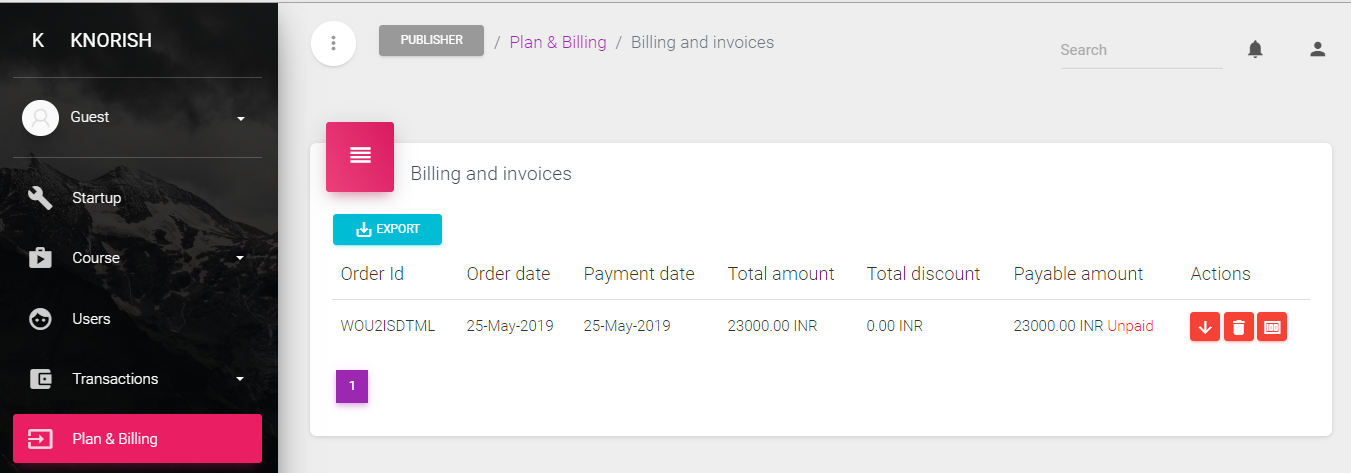Click the pink Billing list icon
Screen dimensions: 1351x473
tap(360, 156)
